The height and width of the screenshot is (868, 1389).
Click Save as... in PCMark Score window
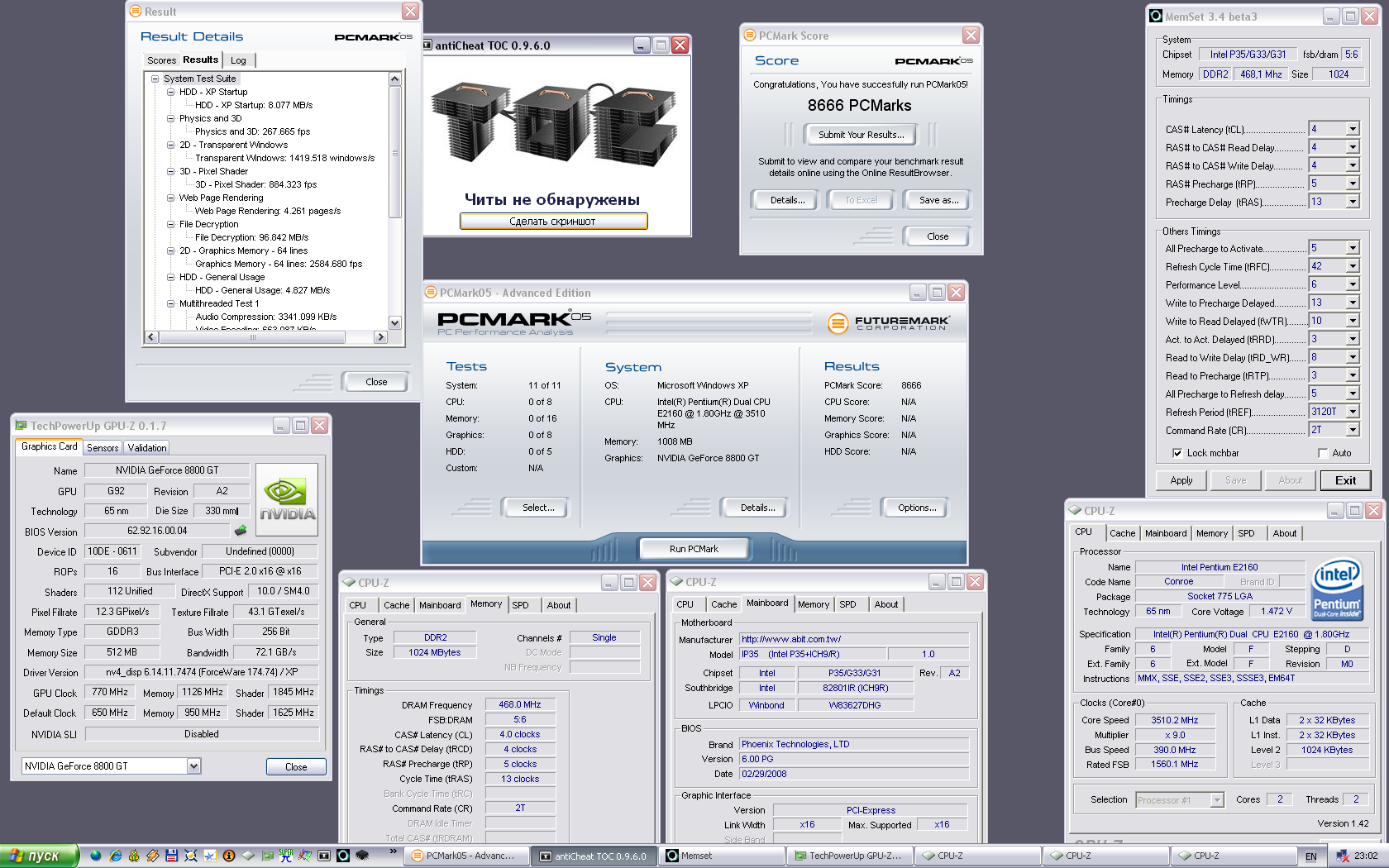tap(939, 200)
